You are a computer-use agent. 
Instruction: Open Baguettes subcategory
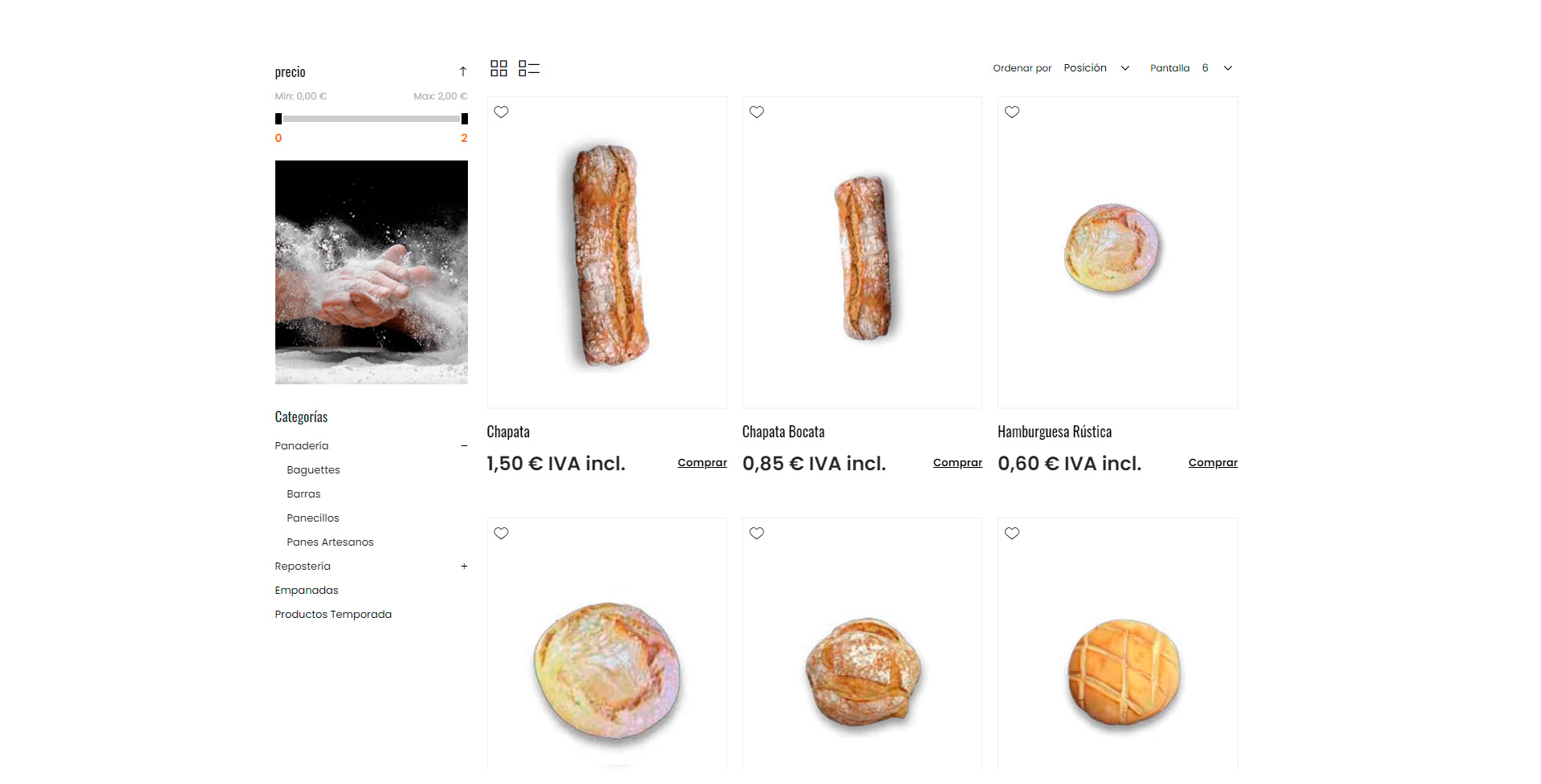click(x=313, y=469)
